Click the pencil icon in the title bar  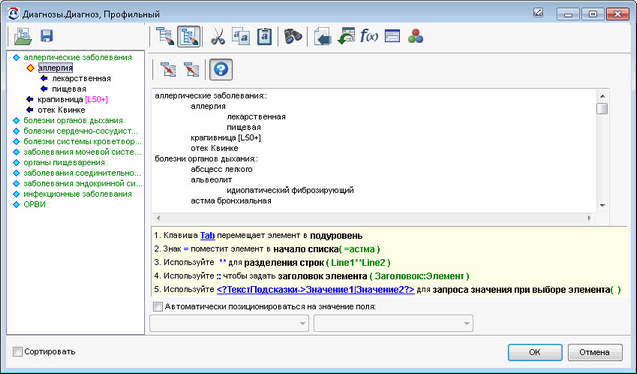[x=538, y=13]
